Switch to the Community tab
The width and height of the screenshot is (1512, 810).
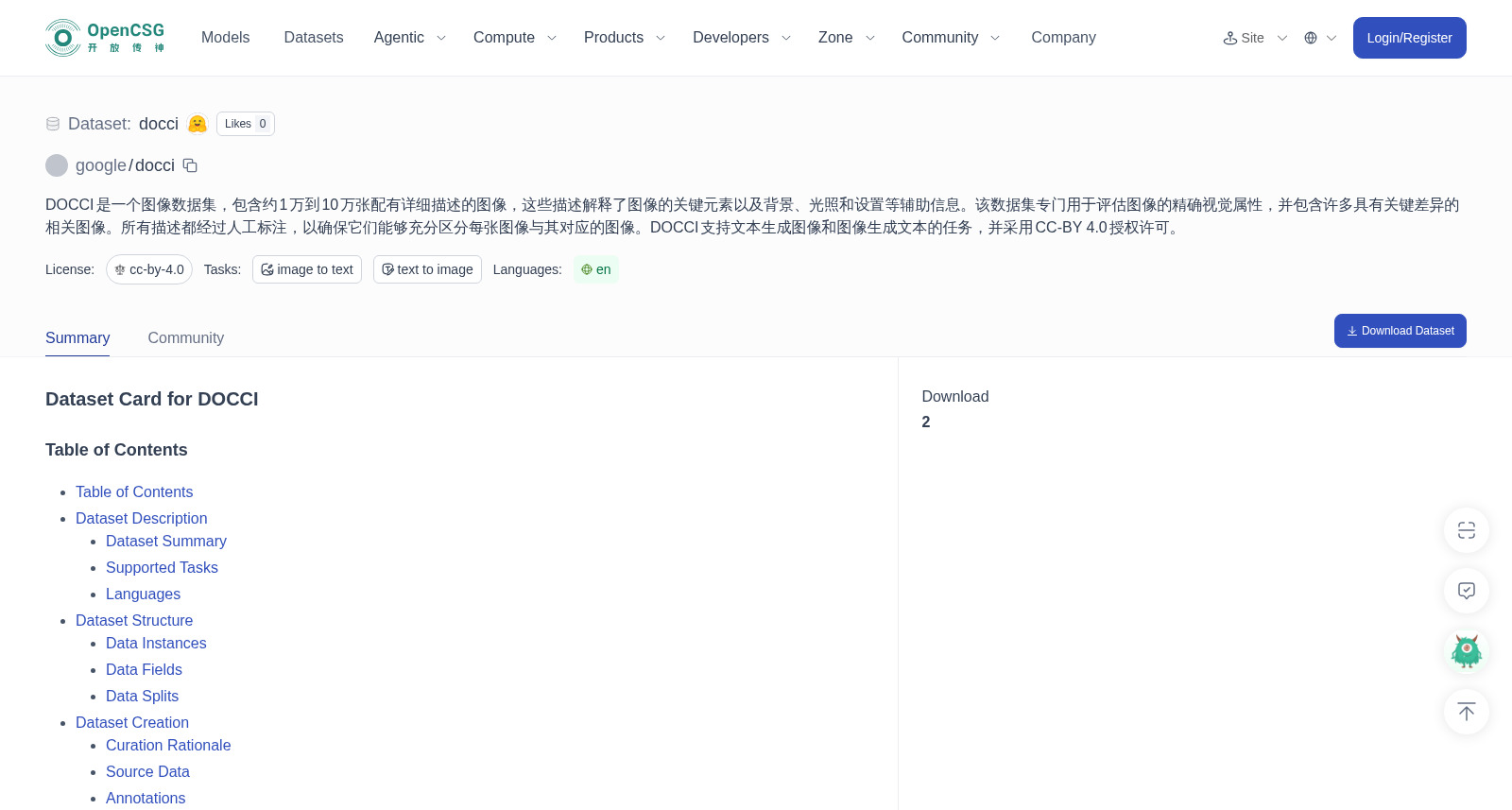click(186, 337)
